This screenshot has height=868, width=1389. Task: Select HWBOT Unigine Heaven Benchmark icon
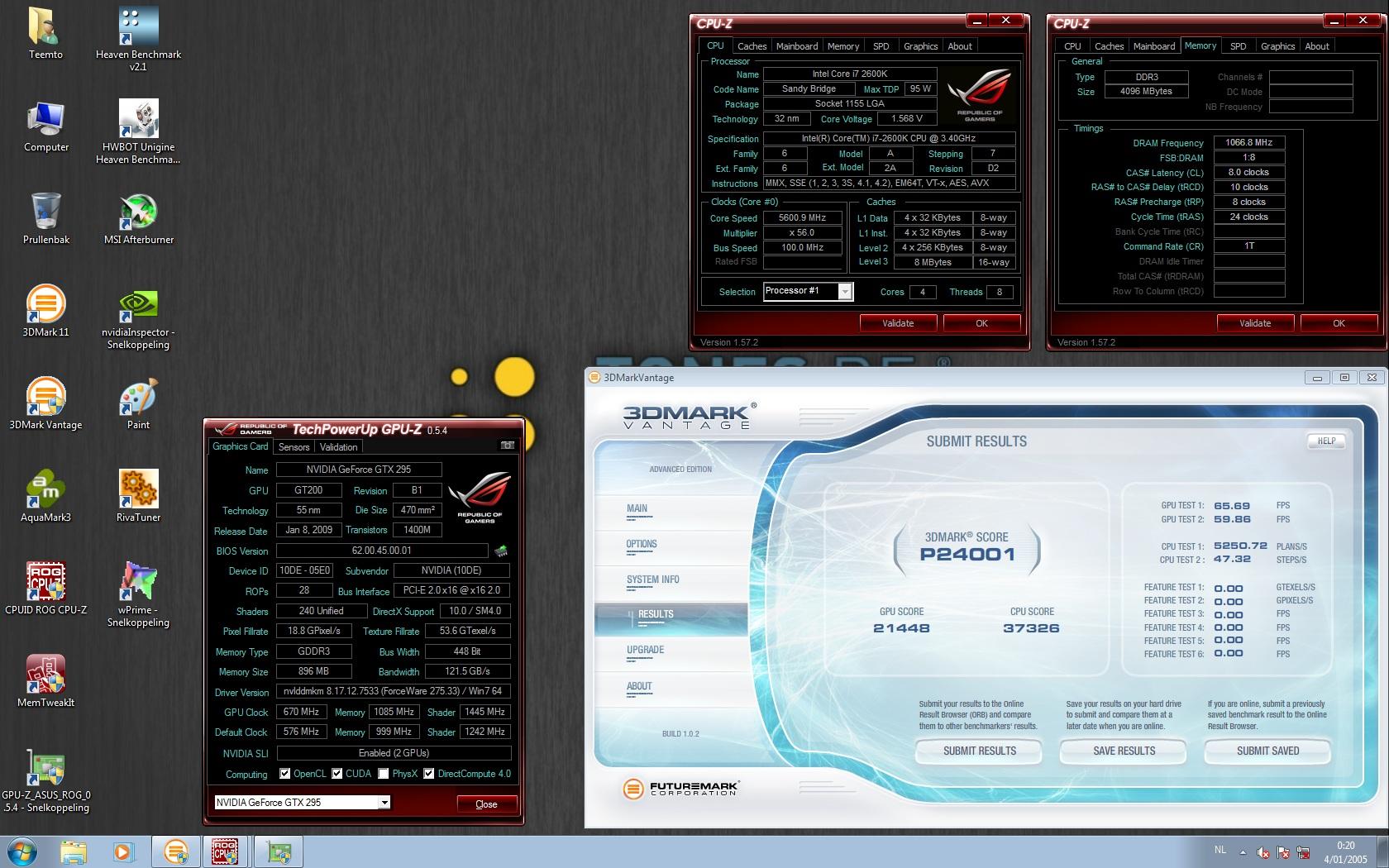(138, 131)
